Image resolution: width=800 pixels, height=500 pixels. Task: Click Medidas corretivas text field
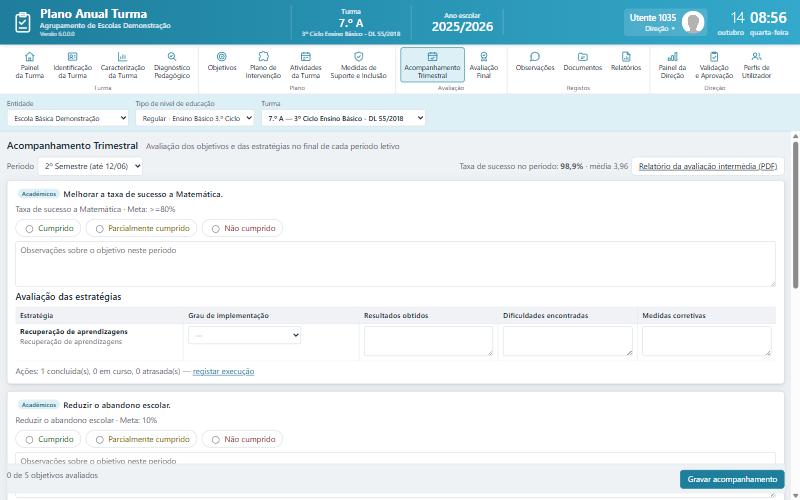click(x=707, y=341)
